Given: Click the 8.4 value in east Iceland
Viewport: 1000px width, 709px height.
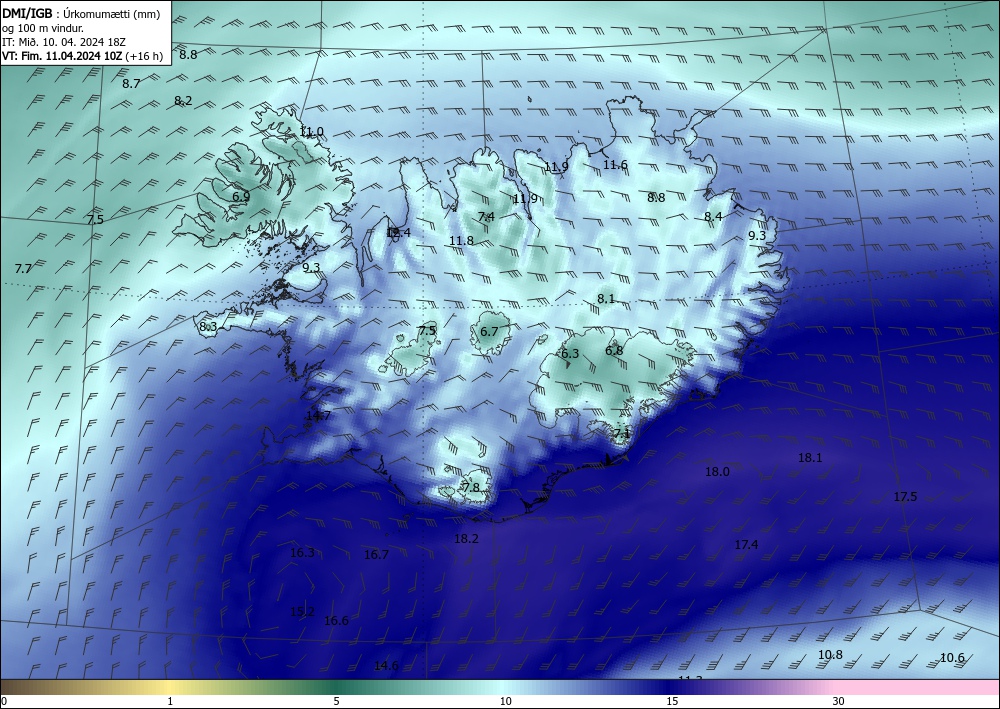Looking at the screenshot, I should click(713, 217).
